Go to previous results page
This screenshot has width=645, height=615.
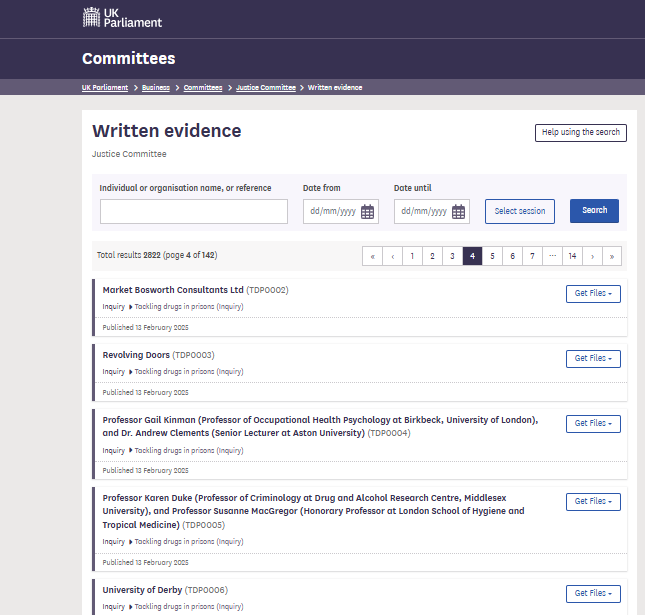point(392,256)
